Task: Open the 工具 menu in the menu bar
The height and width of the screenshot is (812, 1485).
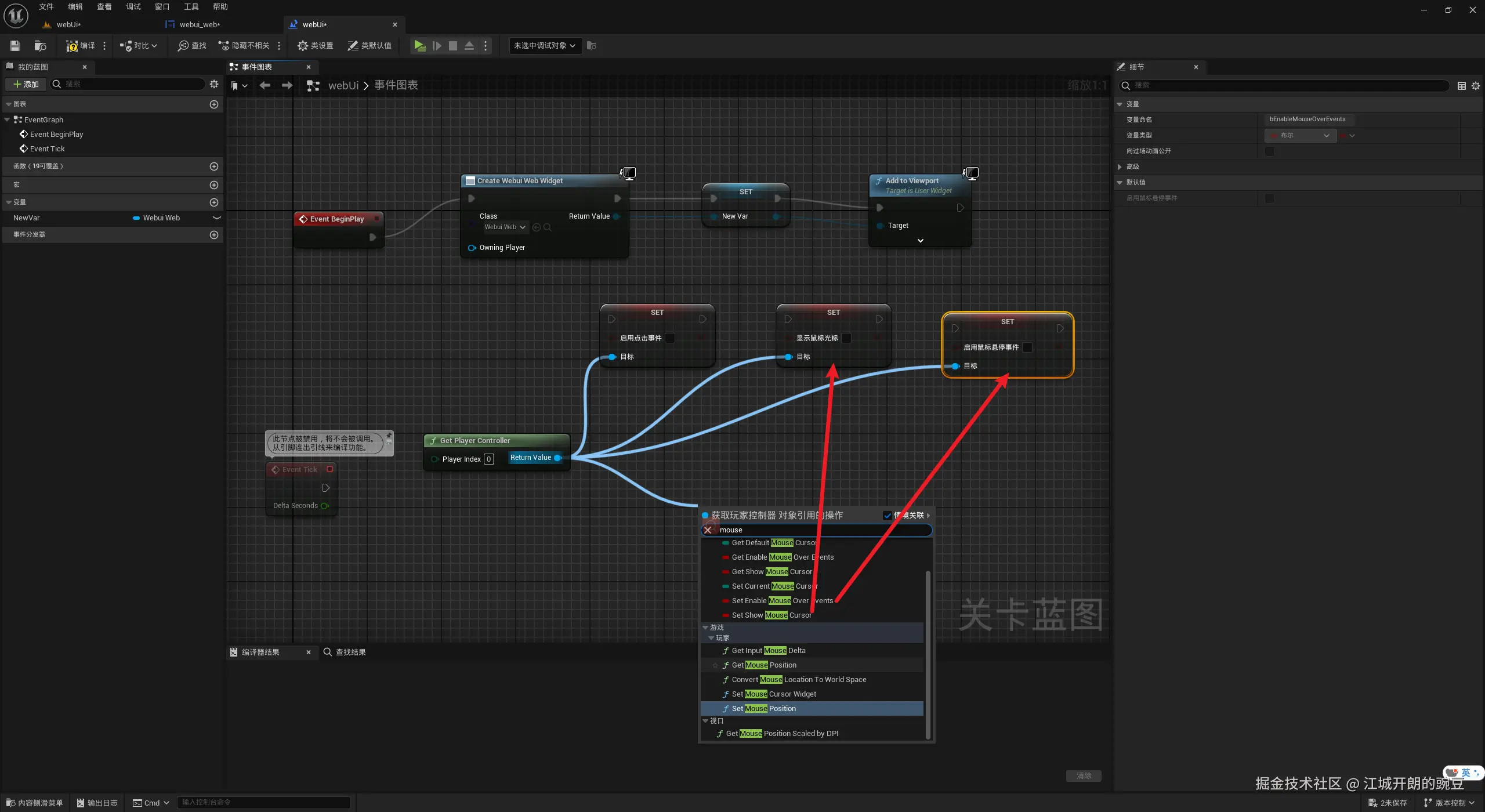Action: (x=191, y=7)
